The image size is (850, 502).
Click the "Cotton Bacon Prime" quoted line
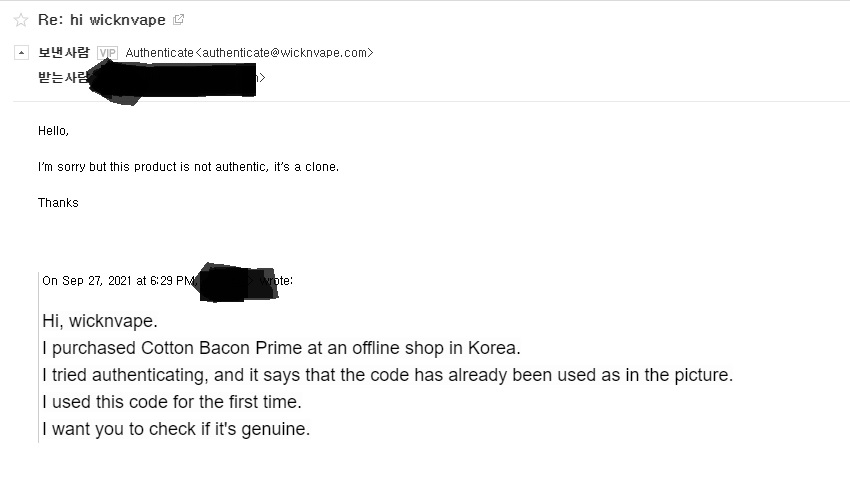[x=281, y=348]
